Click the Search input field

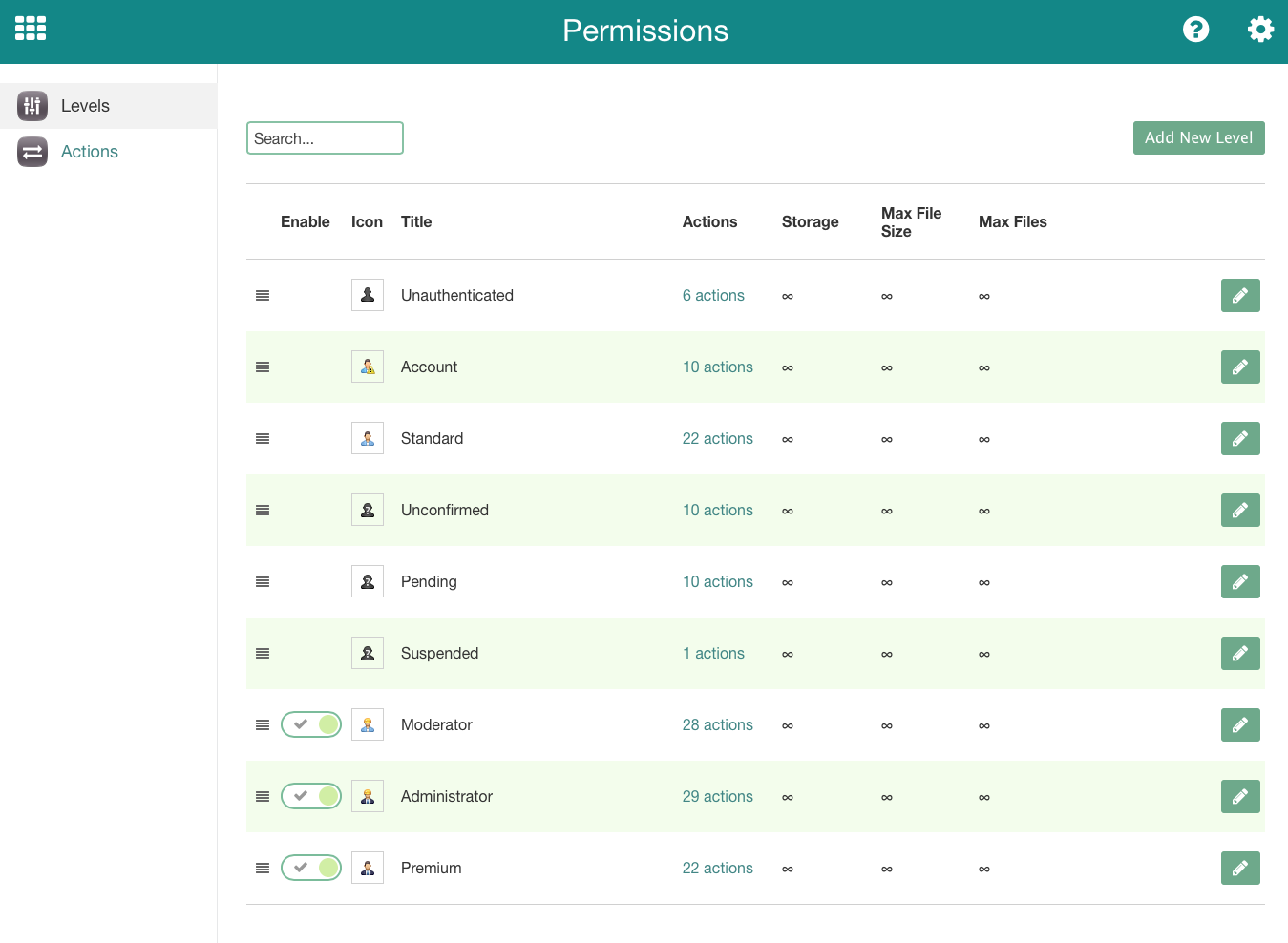[325, 138]
